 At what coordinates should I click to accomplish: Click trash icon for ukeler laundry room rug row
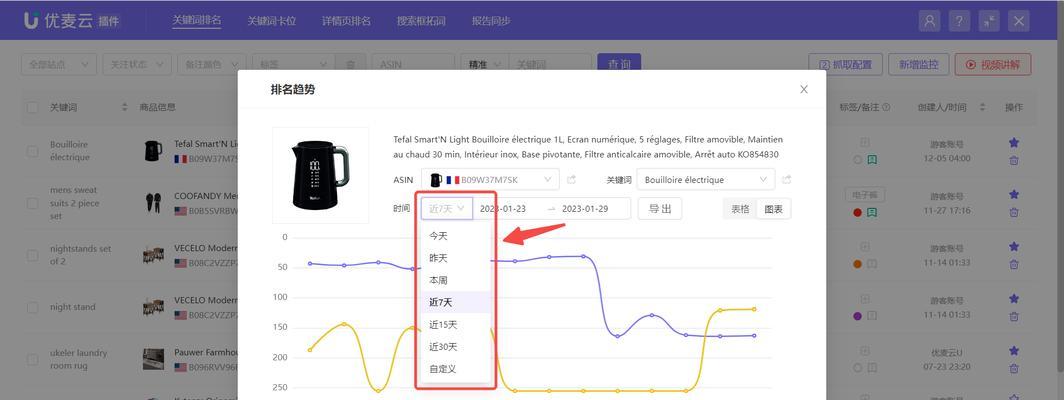click(1014, 368)
